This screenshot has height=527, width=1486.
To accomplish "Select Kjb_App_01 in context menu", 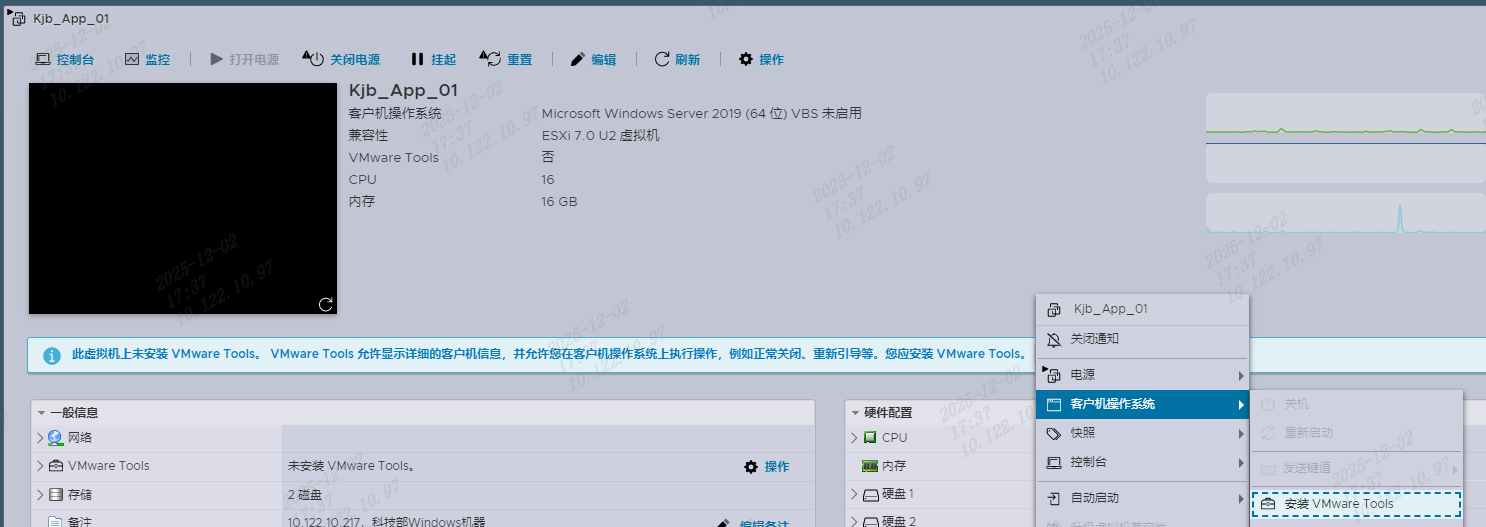I will coord(1143,309).
